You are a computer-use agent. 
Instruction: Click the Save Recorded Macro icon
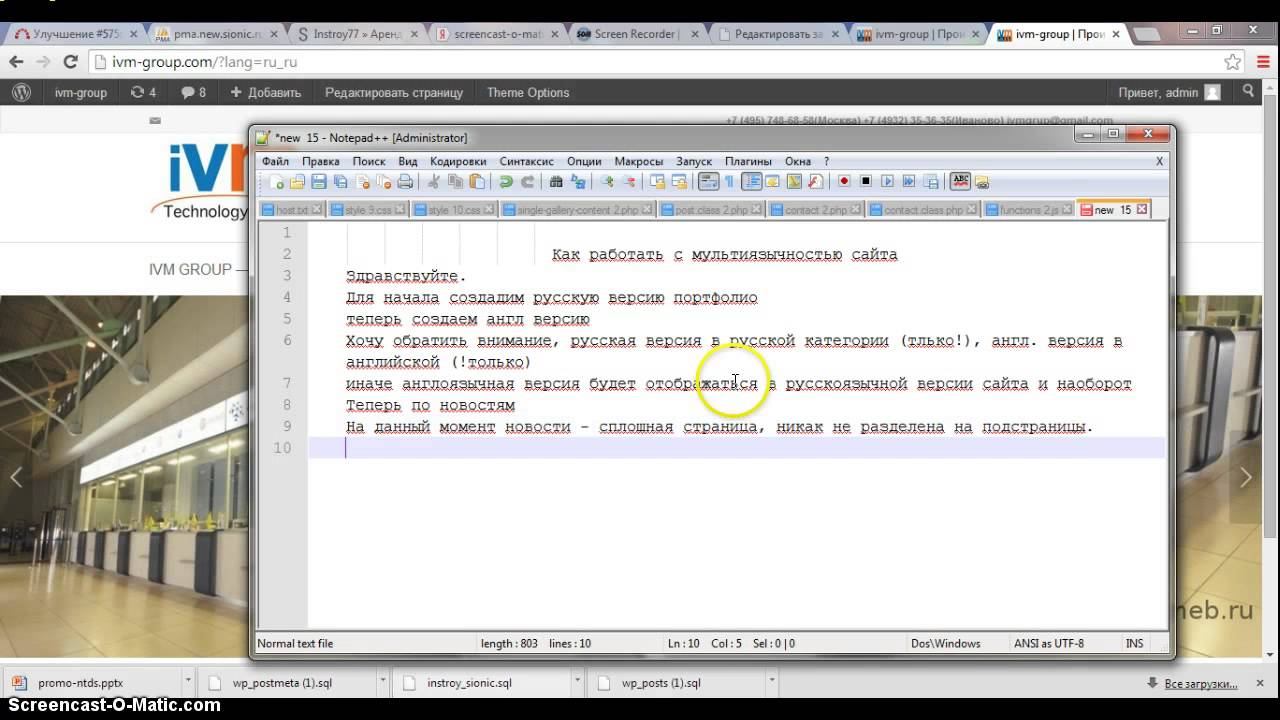(x=931, y=182)
